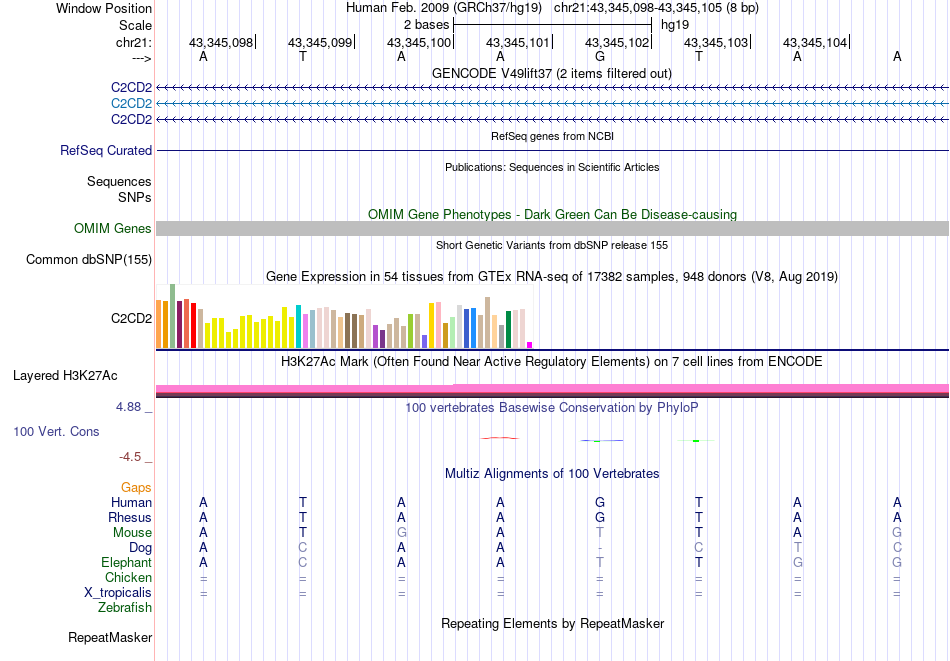This screenshot has width=950, height=661.
Task: Click the C base in the Elephant alignment row
Action: [303, 562]
